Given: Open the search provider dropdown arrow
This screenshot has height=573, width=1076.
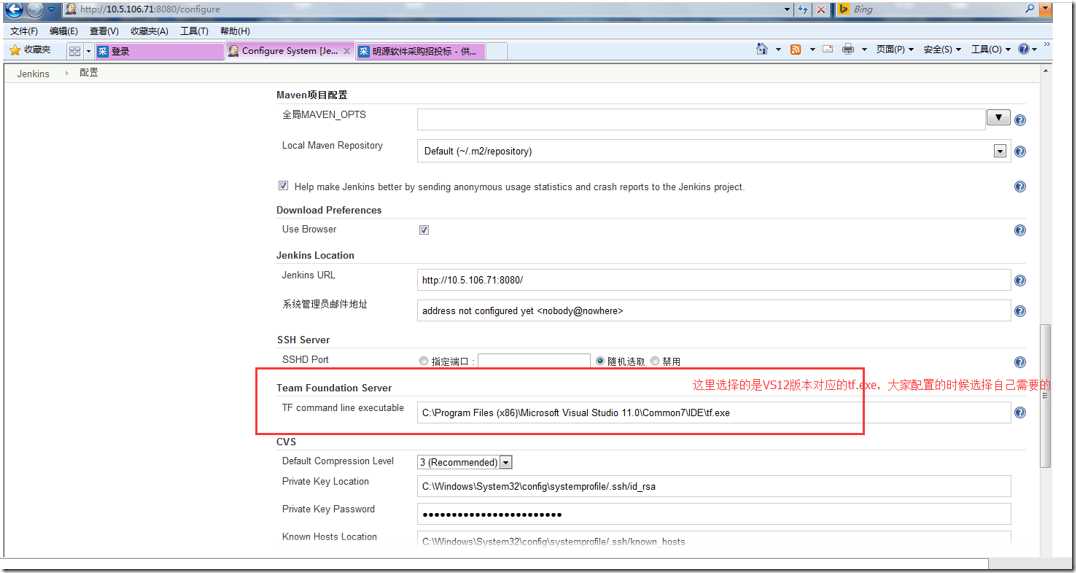Looking at the screenshot, I should coord(1044,10).
